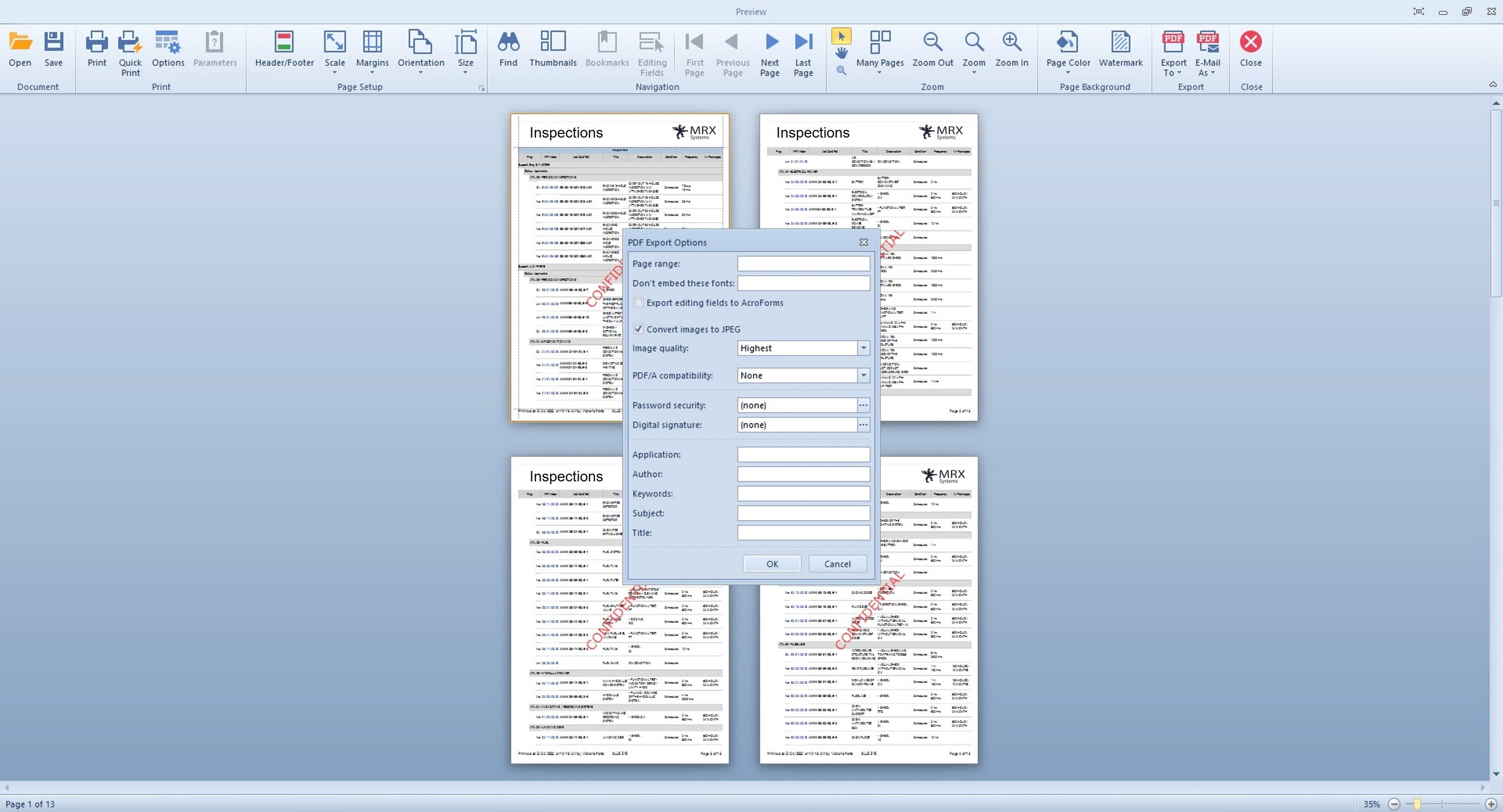Image resolution: width=1503 pixels, height=812 pixels.
Task: Click into the Subject field
Action: pyautogui.click(x=803, y=513)
